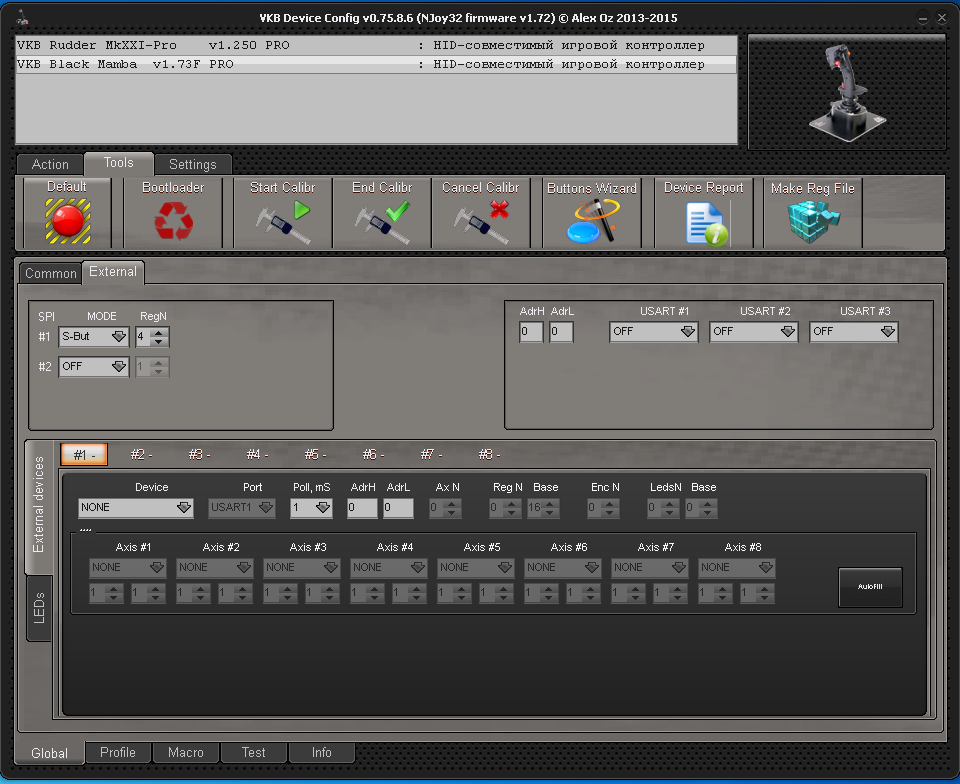Screen dimensions: 960x784
Task: Open the Axis #5 dropdown
Action: [x=475, y=567]
